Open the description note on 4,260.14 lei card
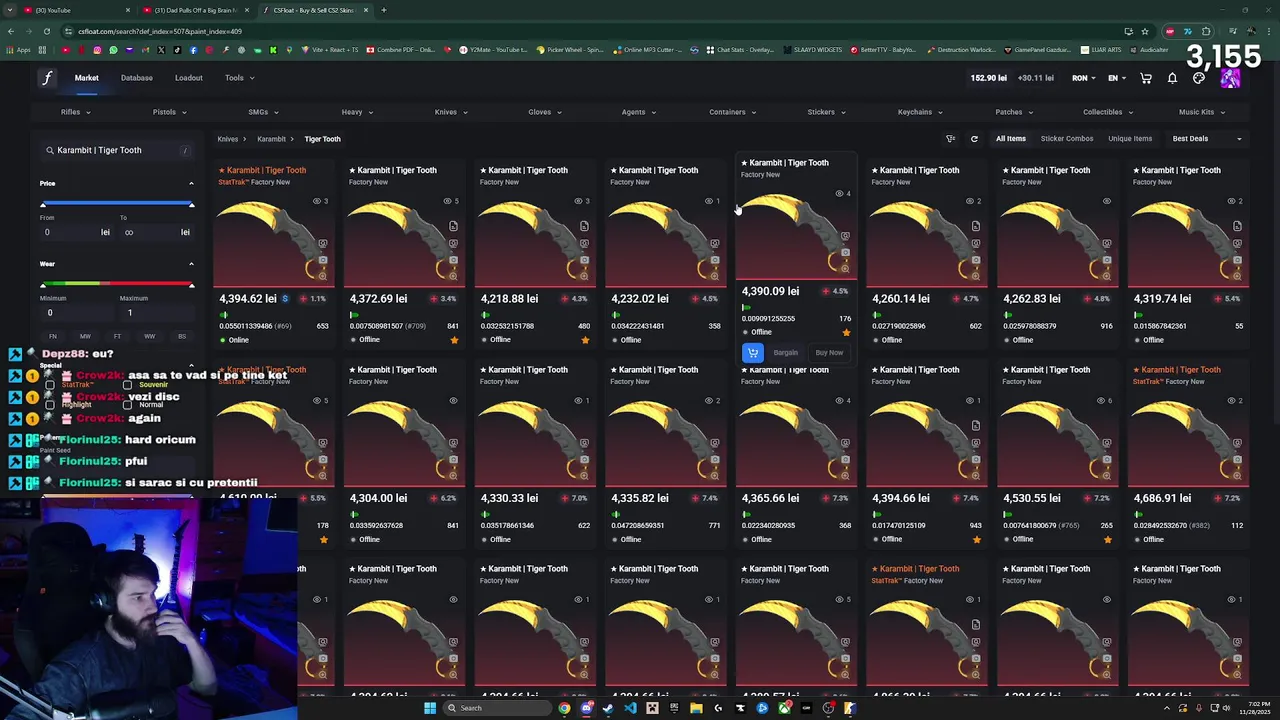The width and height of the screenshot is (1280, 720). coord(976,226)
